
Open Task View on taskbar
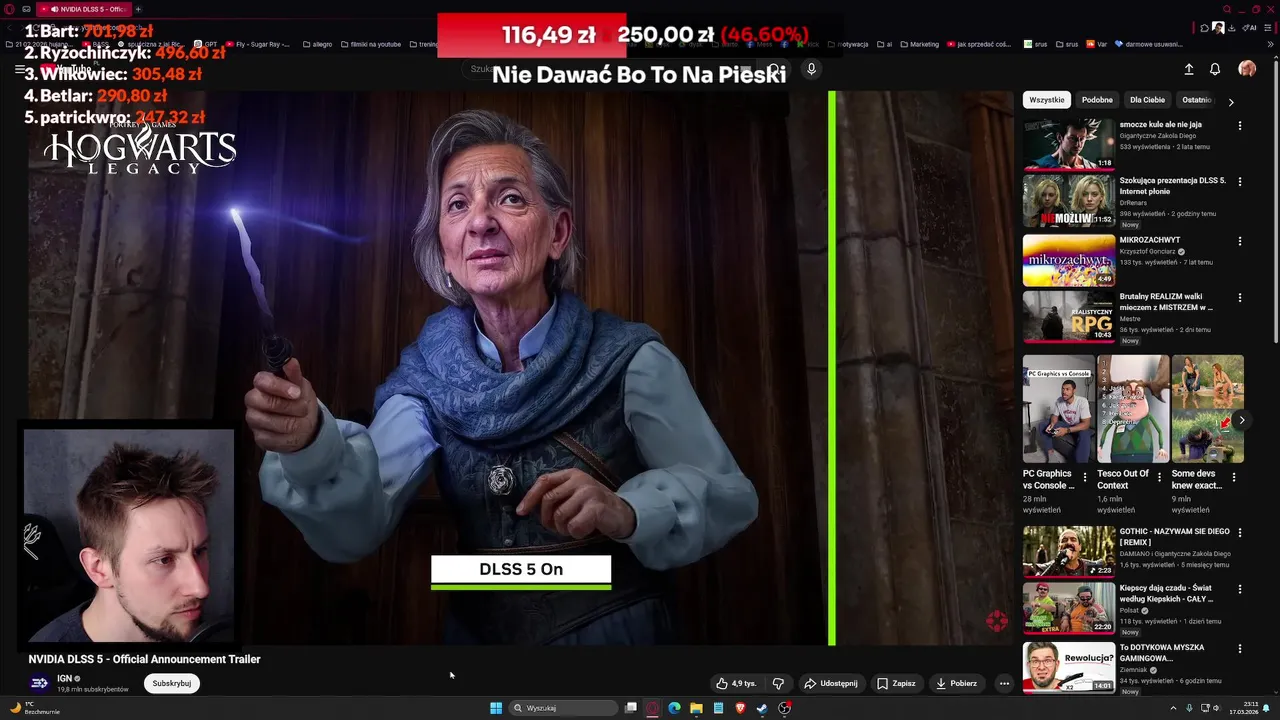(631, 708)
